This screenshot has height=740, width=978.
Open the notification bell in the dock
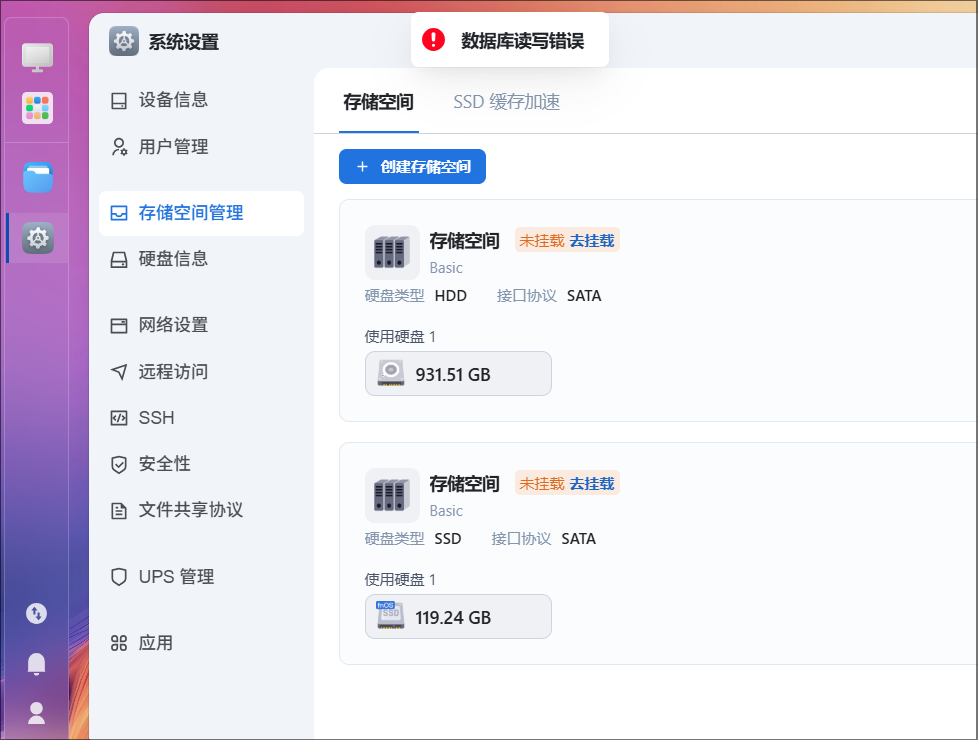tap(36, 664)
